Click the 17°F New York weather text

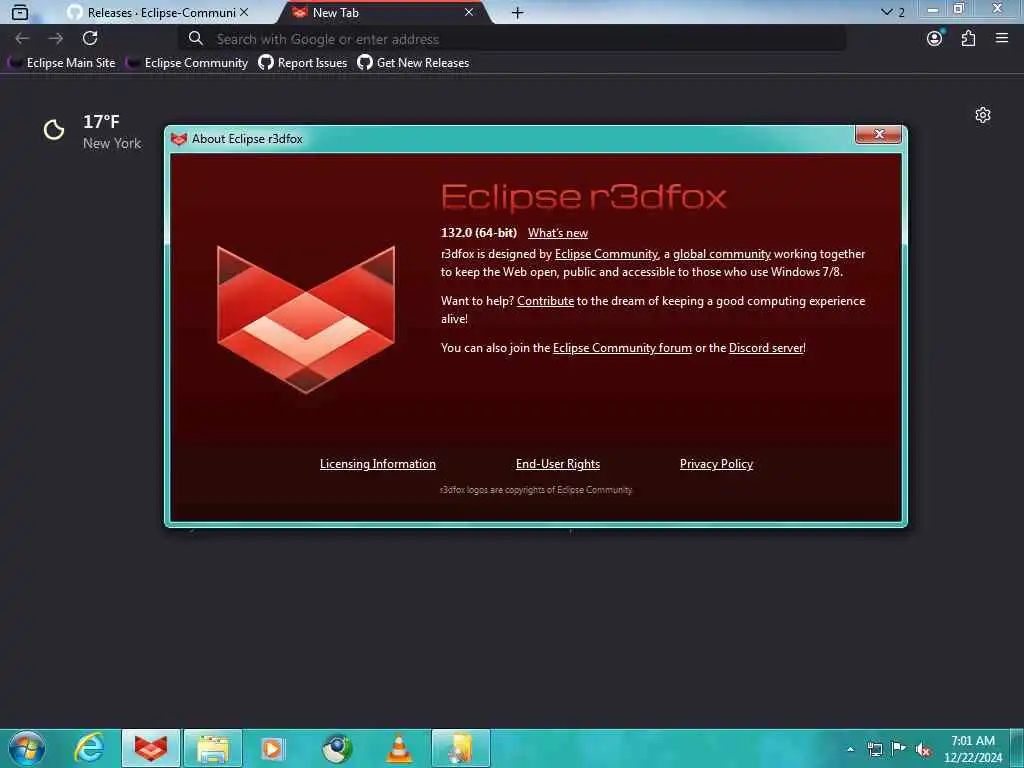coord(112,131)
